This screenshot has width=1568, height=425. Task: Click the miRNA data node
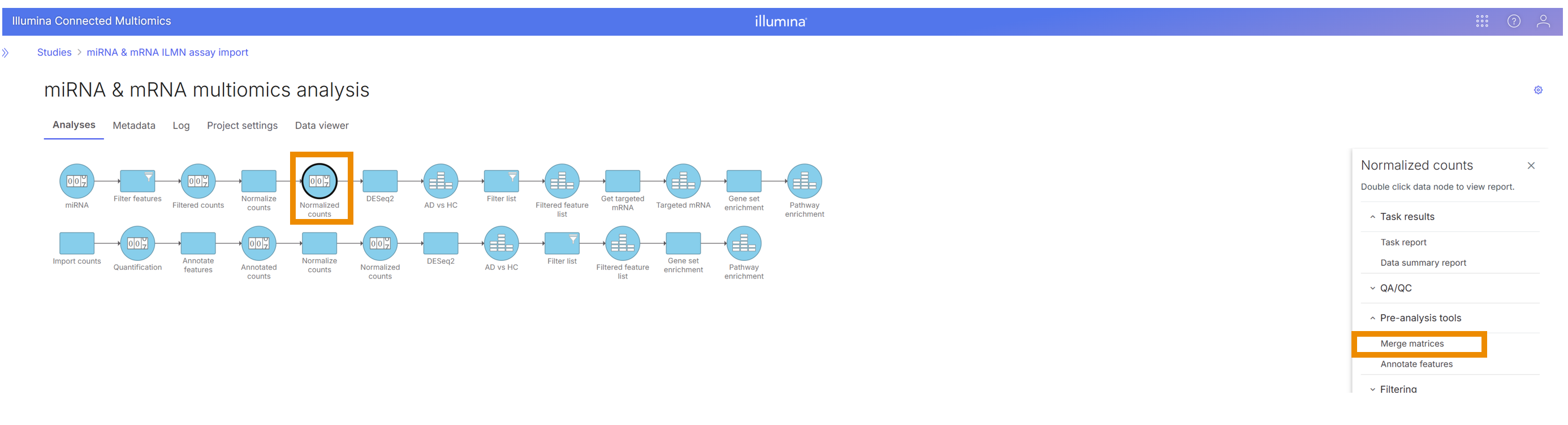[77, 181]
